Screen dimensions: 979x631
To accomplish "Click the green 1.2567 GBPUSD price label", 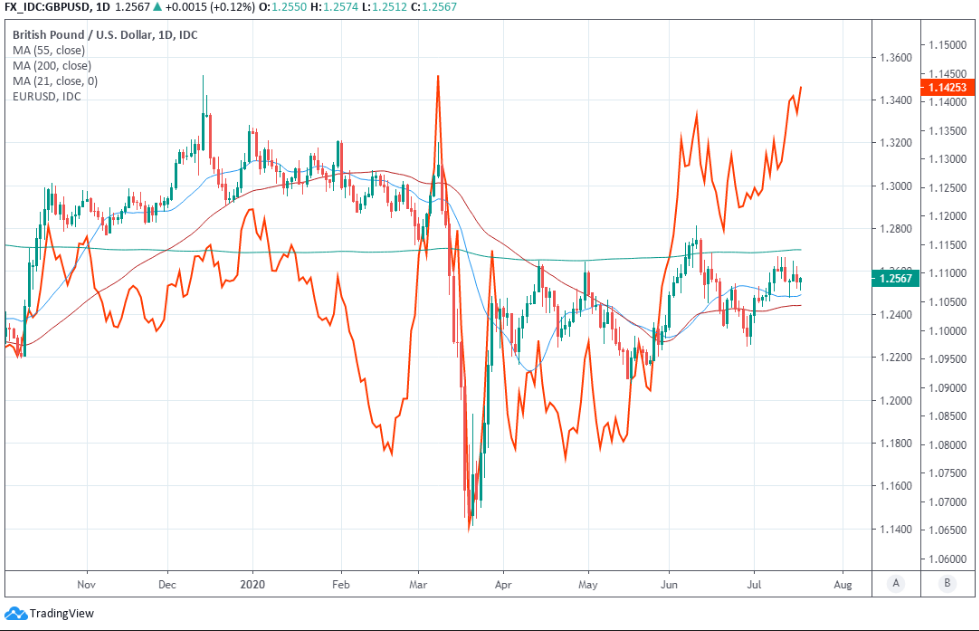I will tap(895, 279).
